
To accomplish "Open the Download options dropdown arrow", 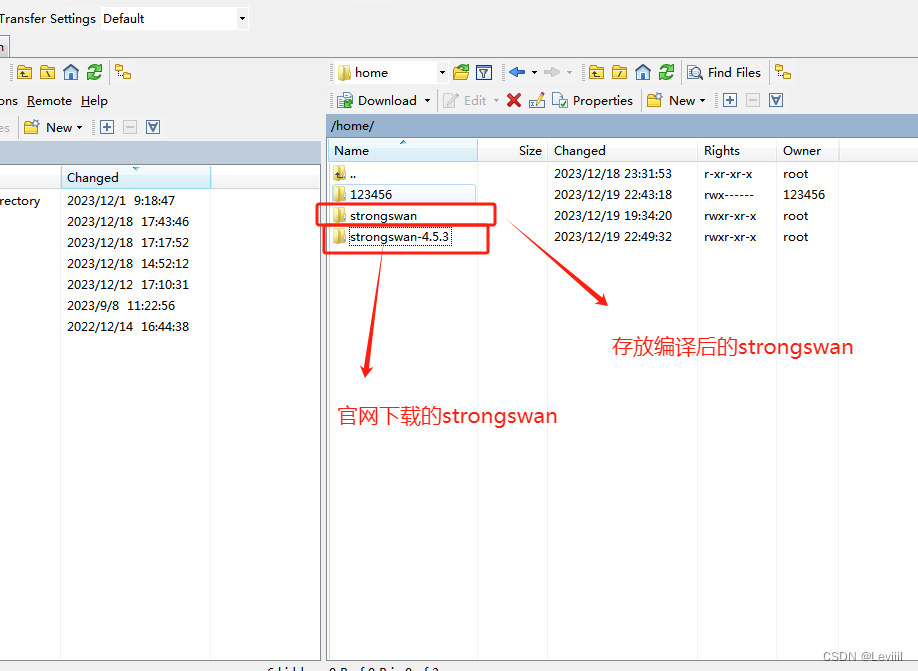I will tap(427, 101).
